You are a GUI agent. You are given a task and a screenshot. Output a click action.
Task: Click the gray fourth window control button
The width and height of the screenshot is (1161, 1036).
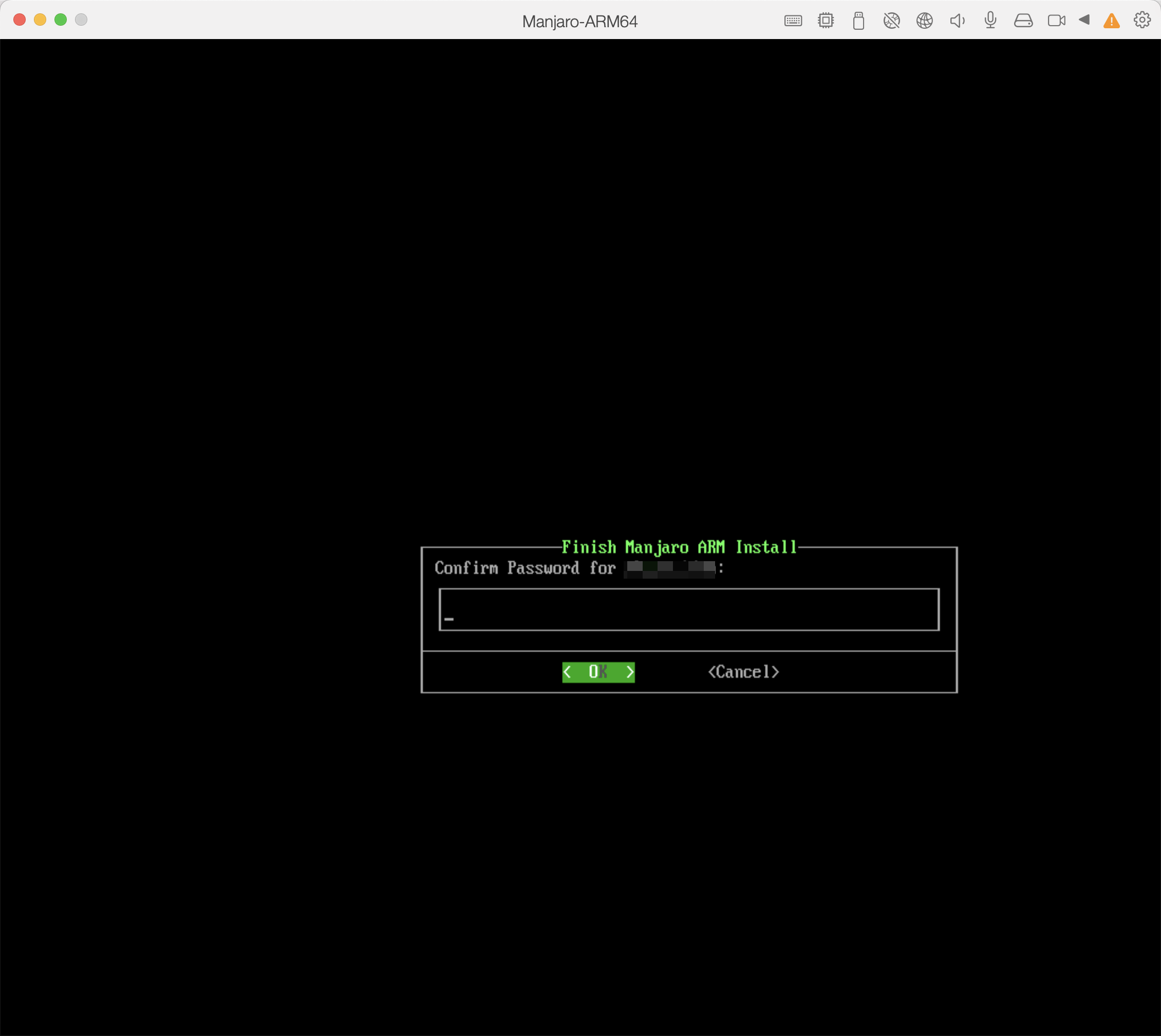pyautogui.click(x=81, y=20)
